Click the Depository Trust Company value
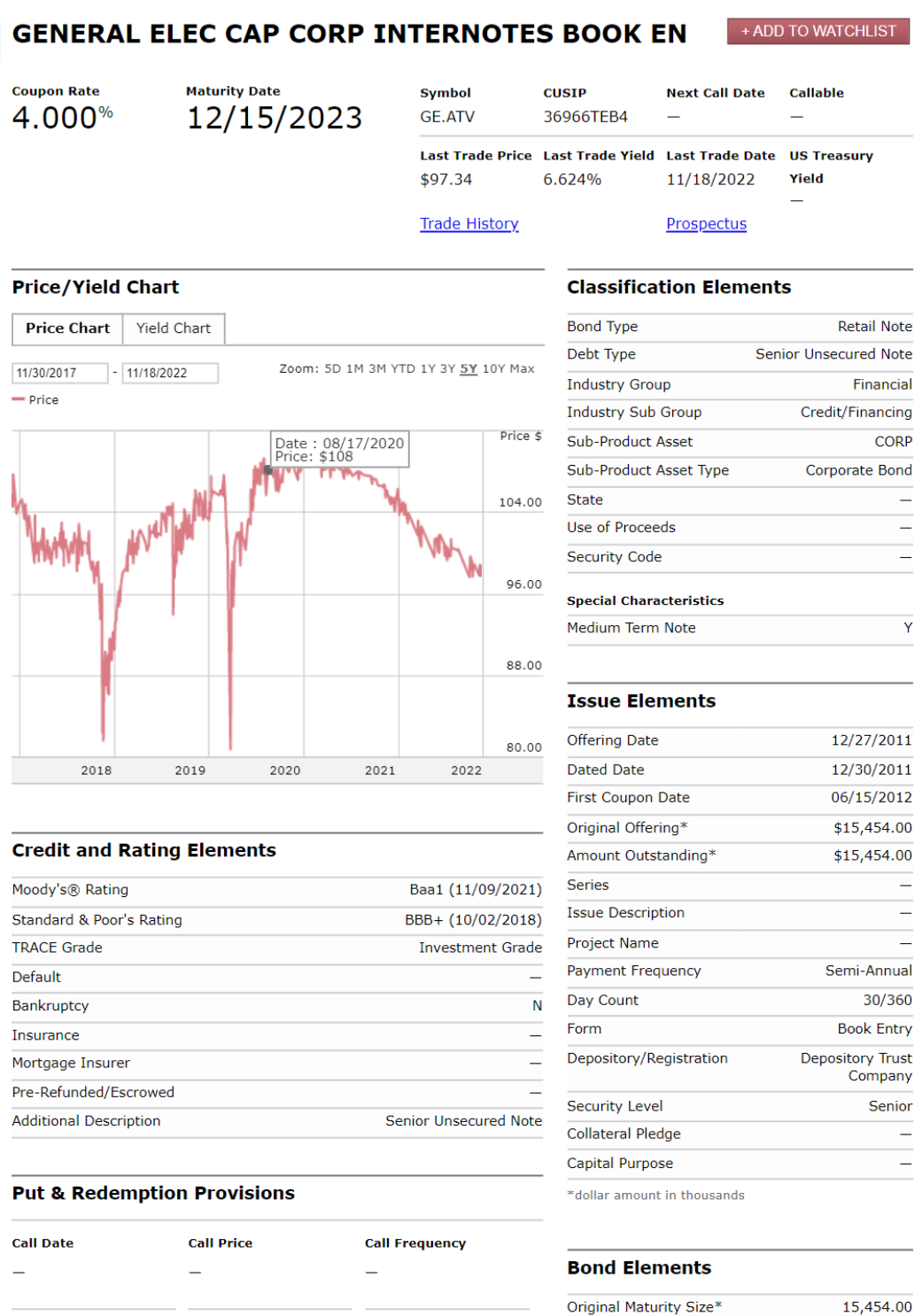The width and height of the screenshot is (922, 1316). pos(856,1067)
